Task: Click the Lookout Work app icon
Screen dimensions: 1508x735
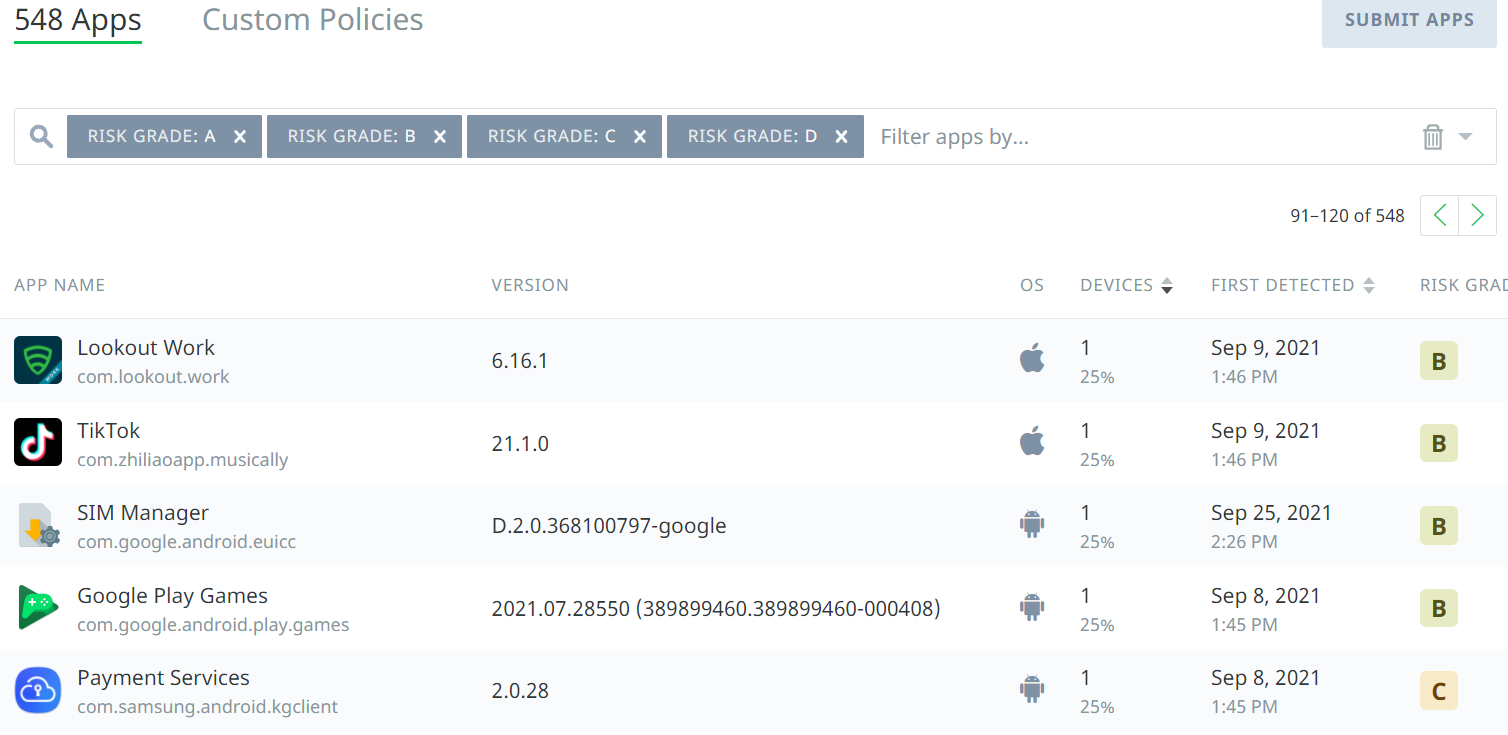Action: pos(38,360)
